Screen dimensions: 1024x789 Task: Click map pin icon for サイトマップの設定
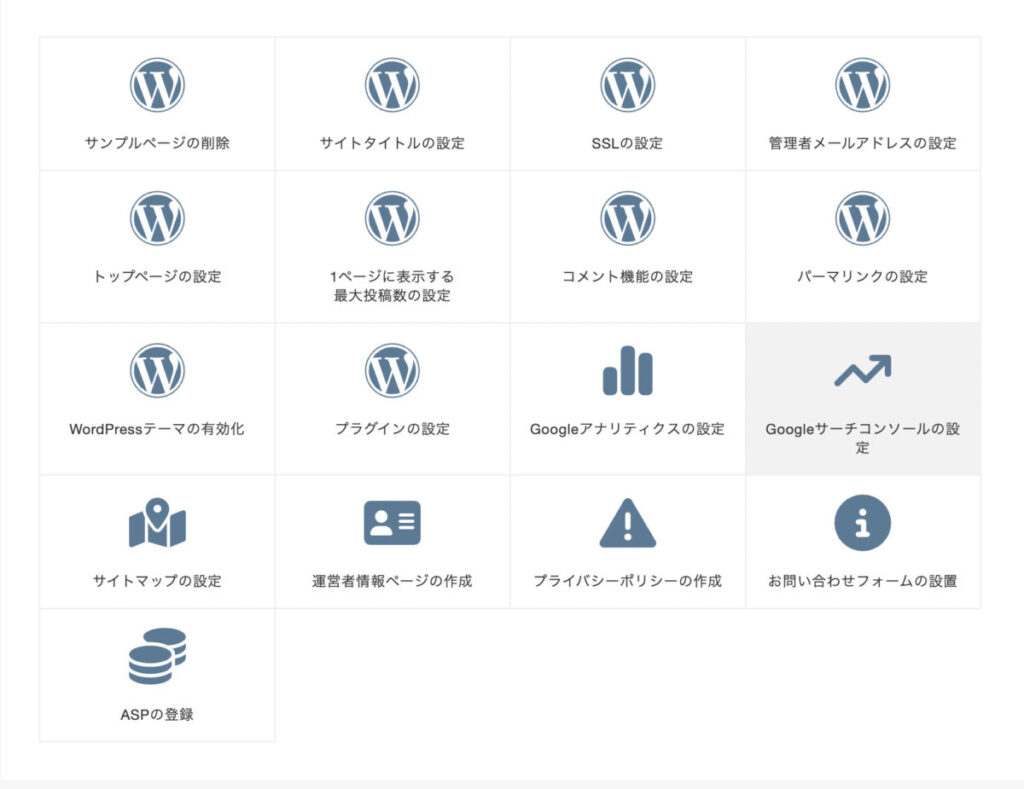[157, 523]
